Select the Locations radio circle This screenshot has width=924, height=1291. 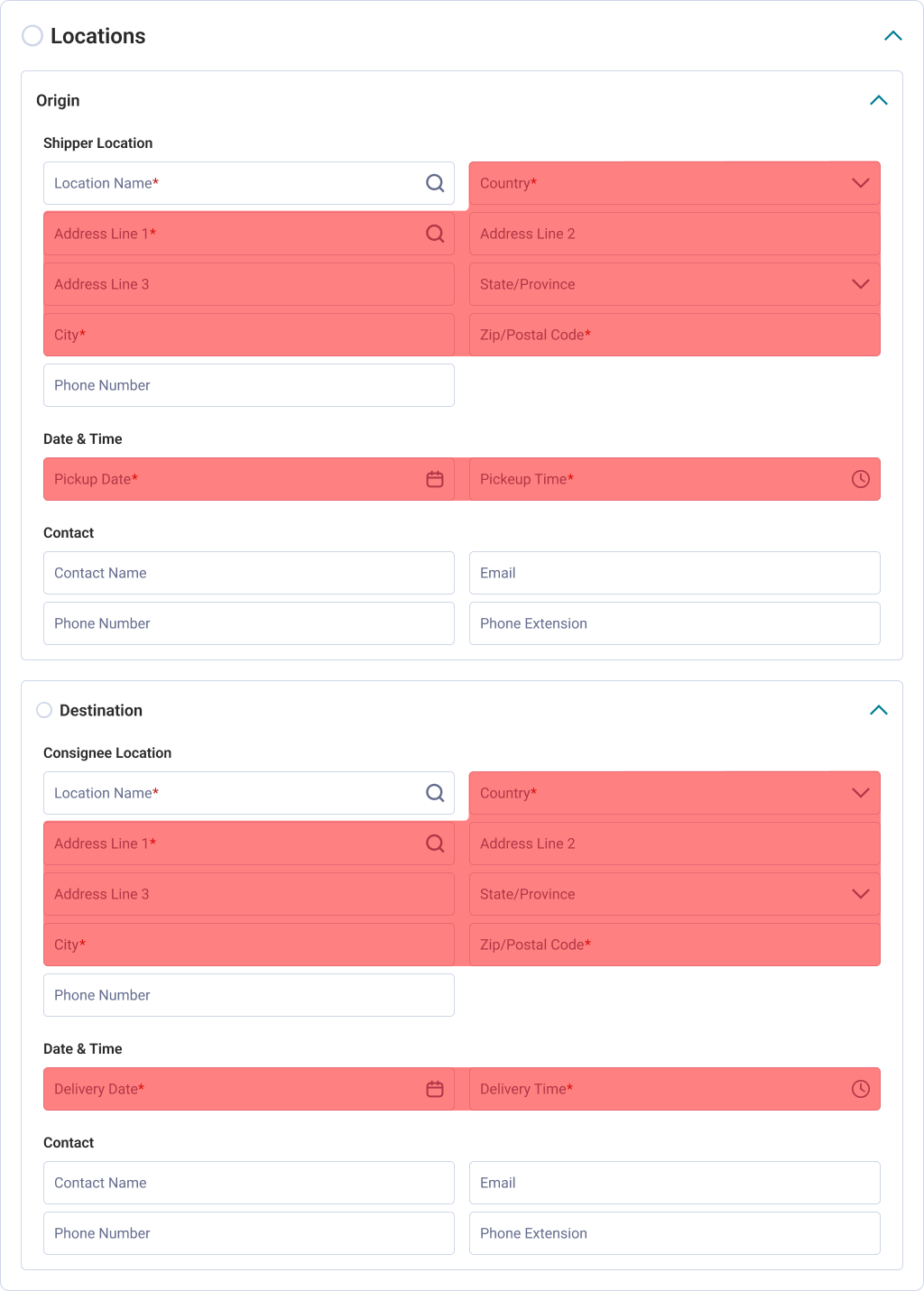coord(32,36)
